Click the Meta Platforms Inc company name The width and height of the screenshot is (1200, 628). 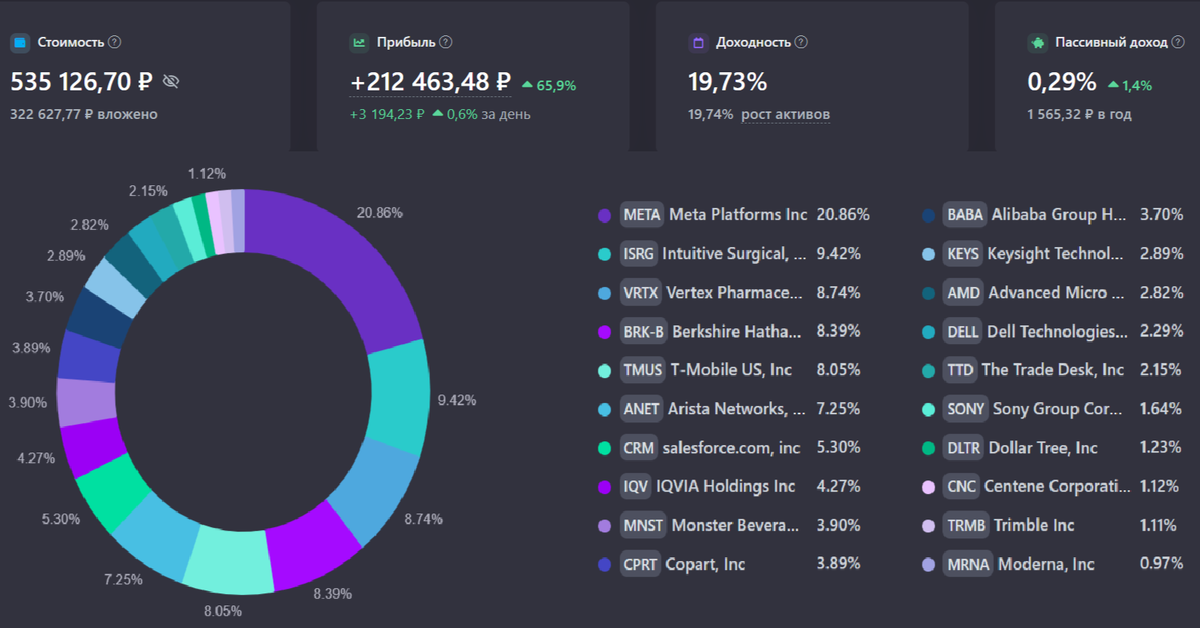(738, 215)
